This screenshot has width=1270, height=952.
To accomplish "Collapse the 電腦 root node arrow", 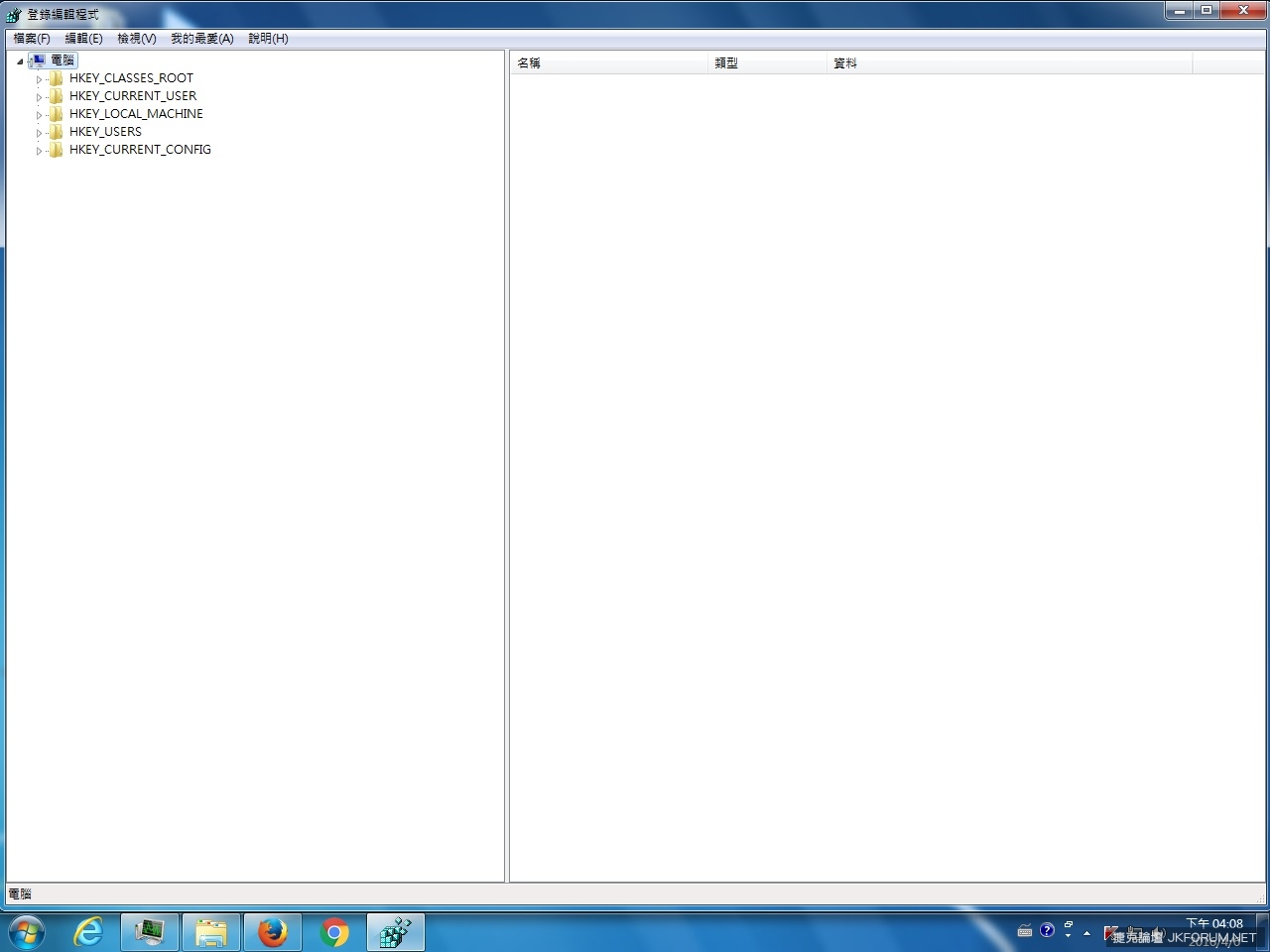I will [x=20, y=61].
